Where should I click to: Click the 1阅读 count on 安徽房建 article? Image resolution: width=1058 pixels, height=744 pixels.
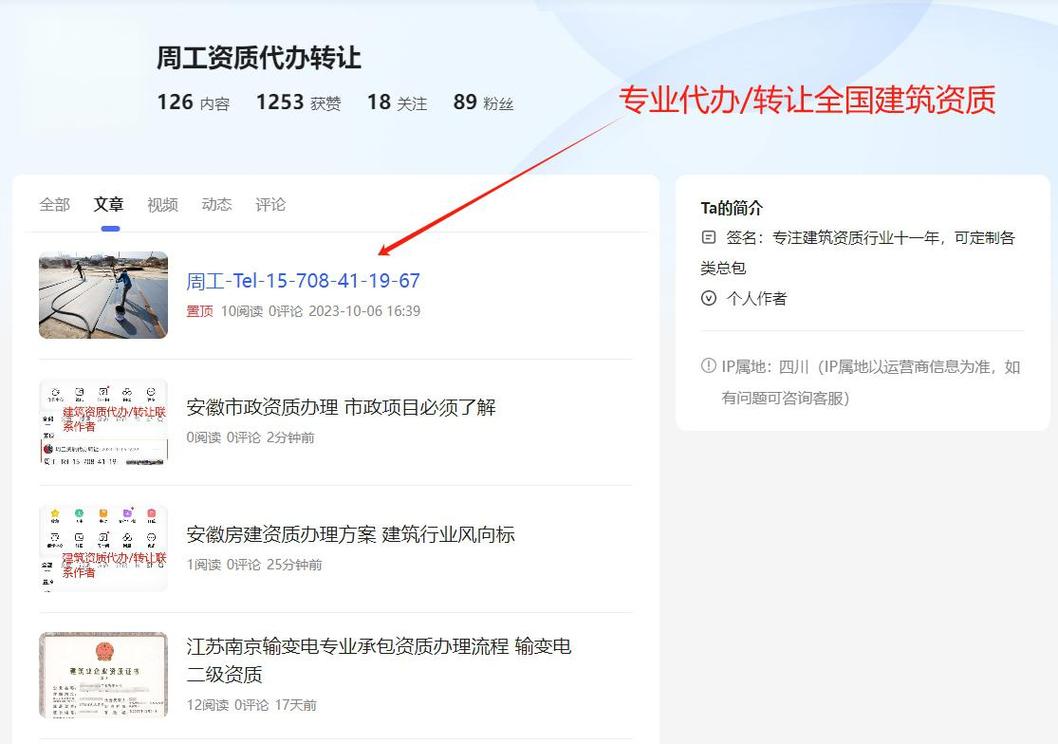point(204,565)
